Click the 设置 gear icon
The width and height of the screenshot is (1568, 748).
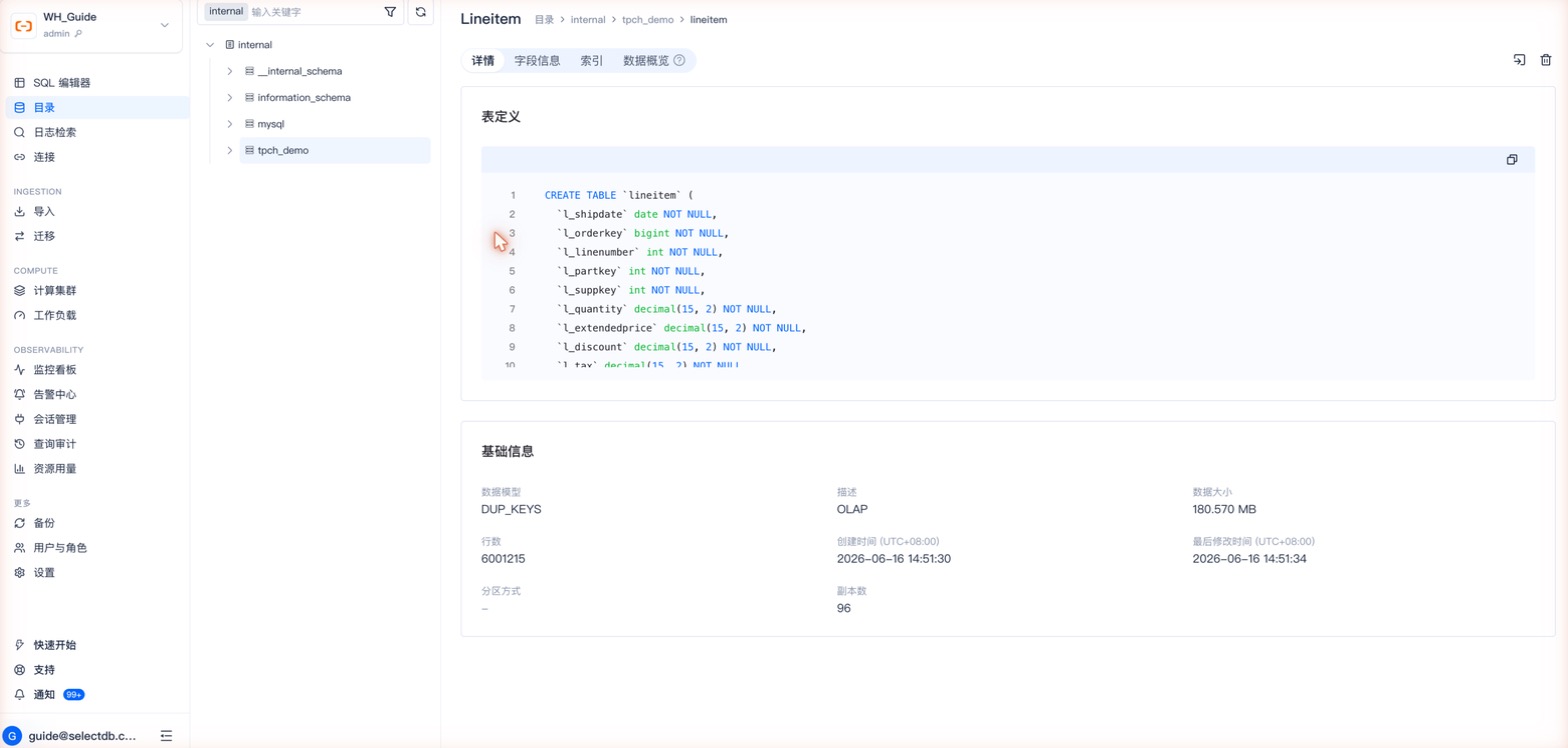click(x=19, y=573)
